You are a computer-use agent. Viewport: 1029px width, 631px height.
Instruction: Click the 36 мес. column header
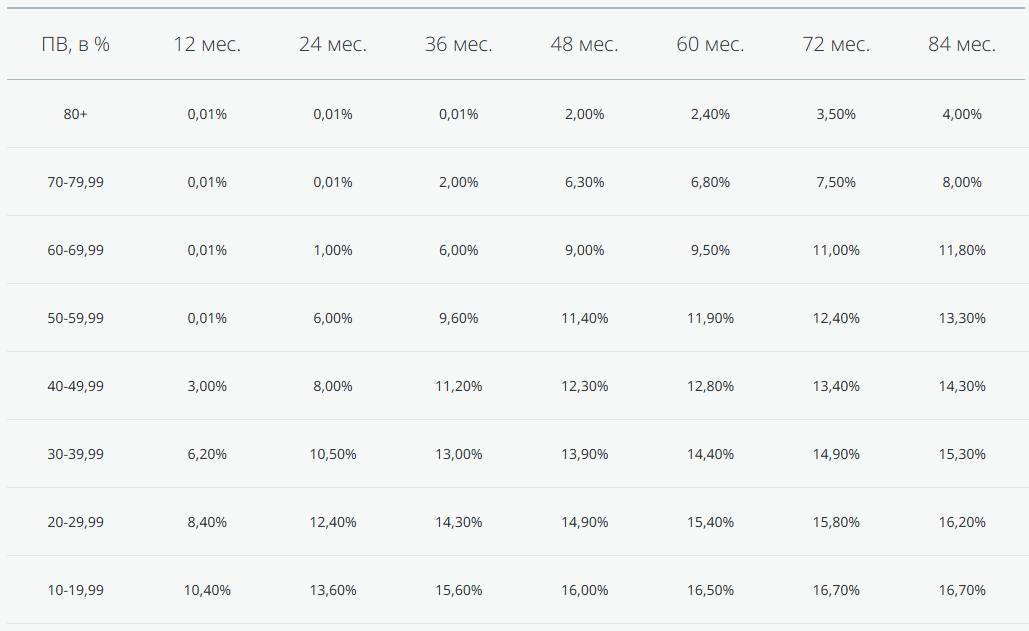[458, 45]
